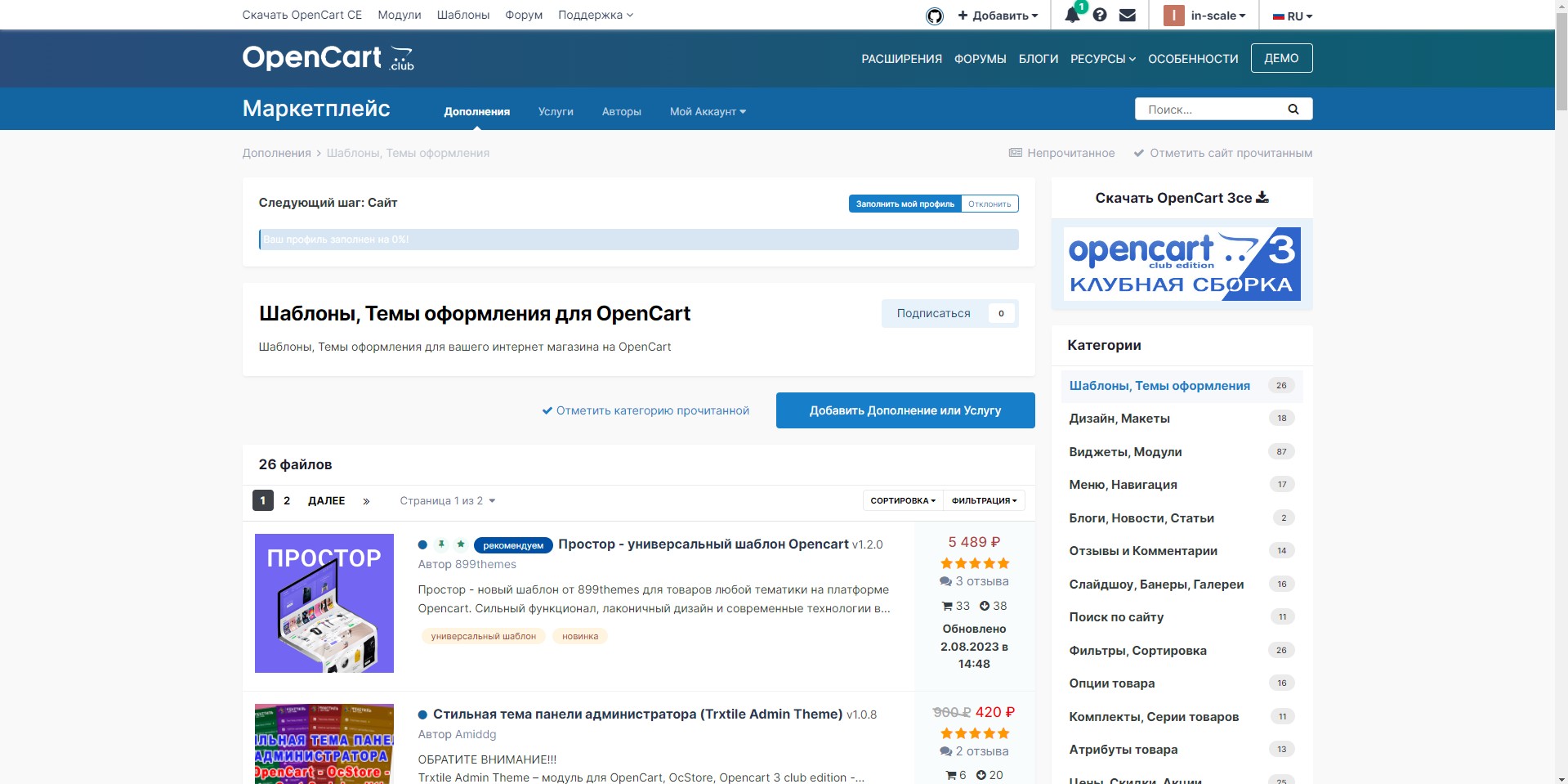Click Скачать OpenCart CE link
The image size is (1568, 784).
pyautogui.click(x=302, y=15)
